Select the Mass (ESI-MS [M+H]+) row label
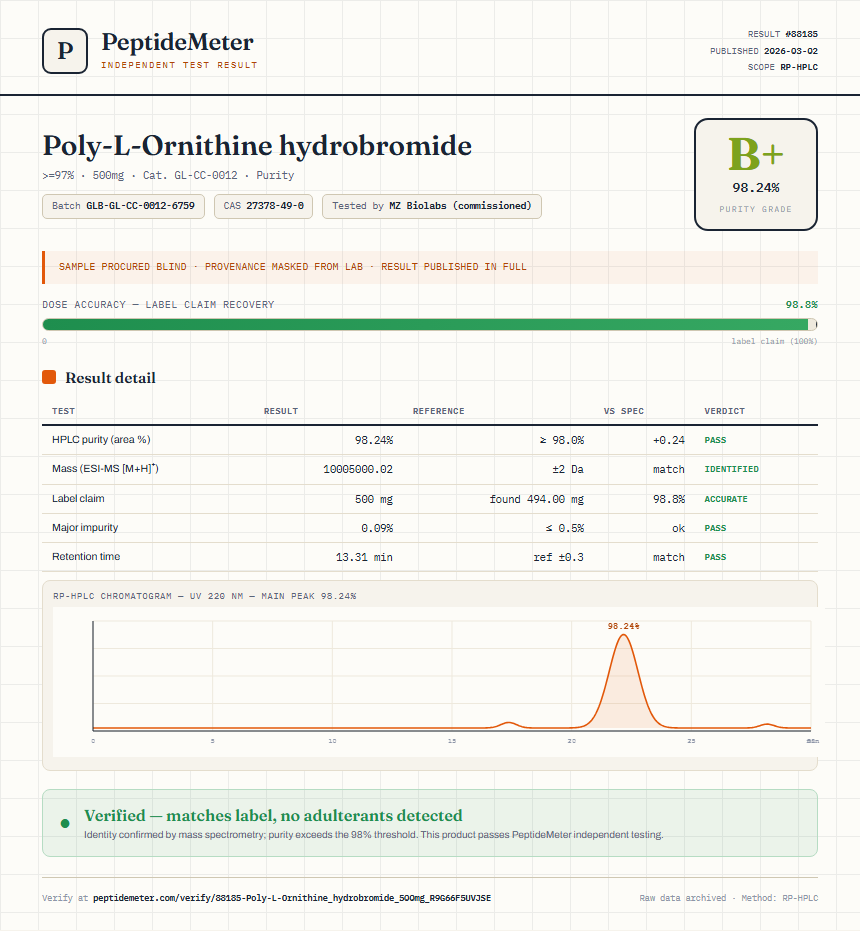Screen dimensions: 860x931 105,468
